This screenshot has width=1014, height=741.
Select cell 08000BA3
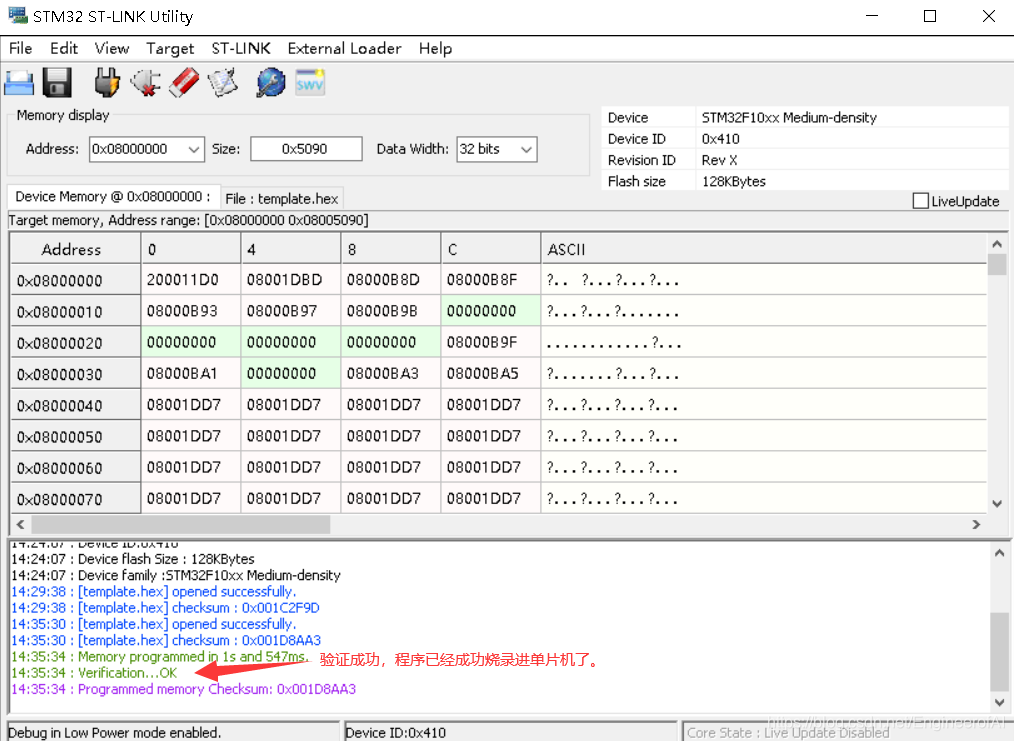coord(391,373)
